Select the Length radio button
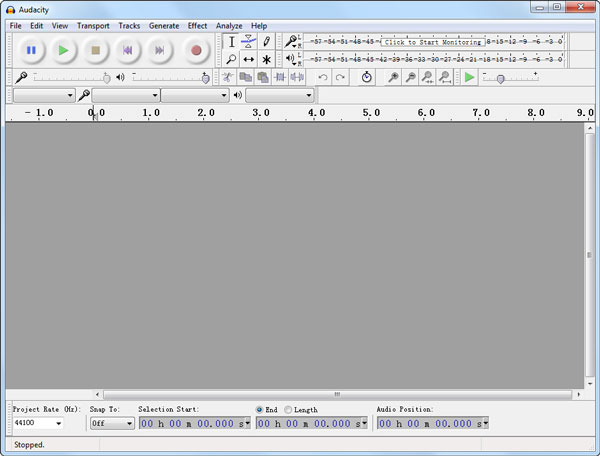 pyautogui.click(x=288, y=410)
